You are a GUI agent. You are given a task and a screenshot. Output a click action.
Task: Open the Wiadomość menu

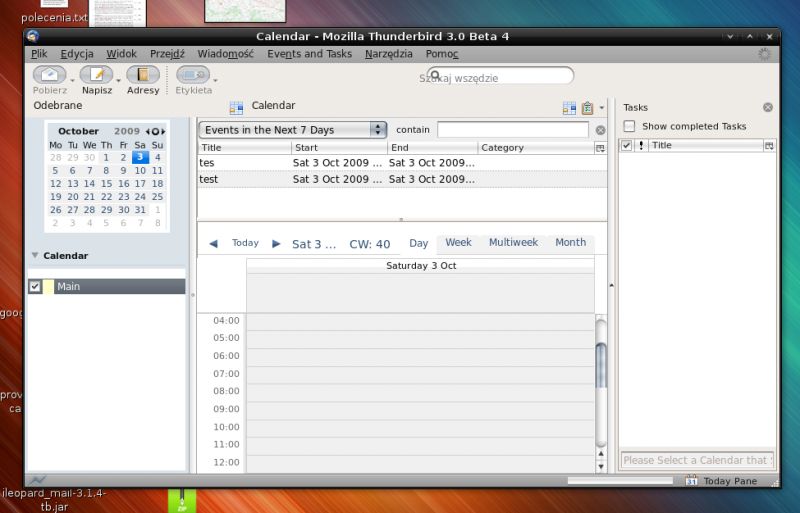[x=226, y=54]
